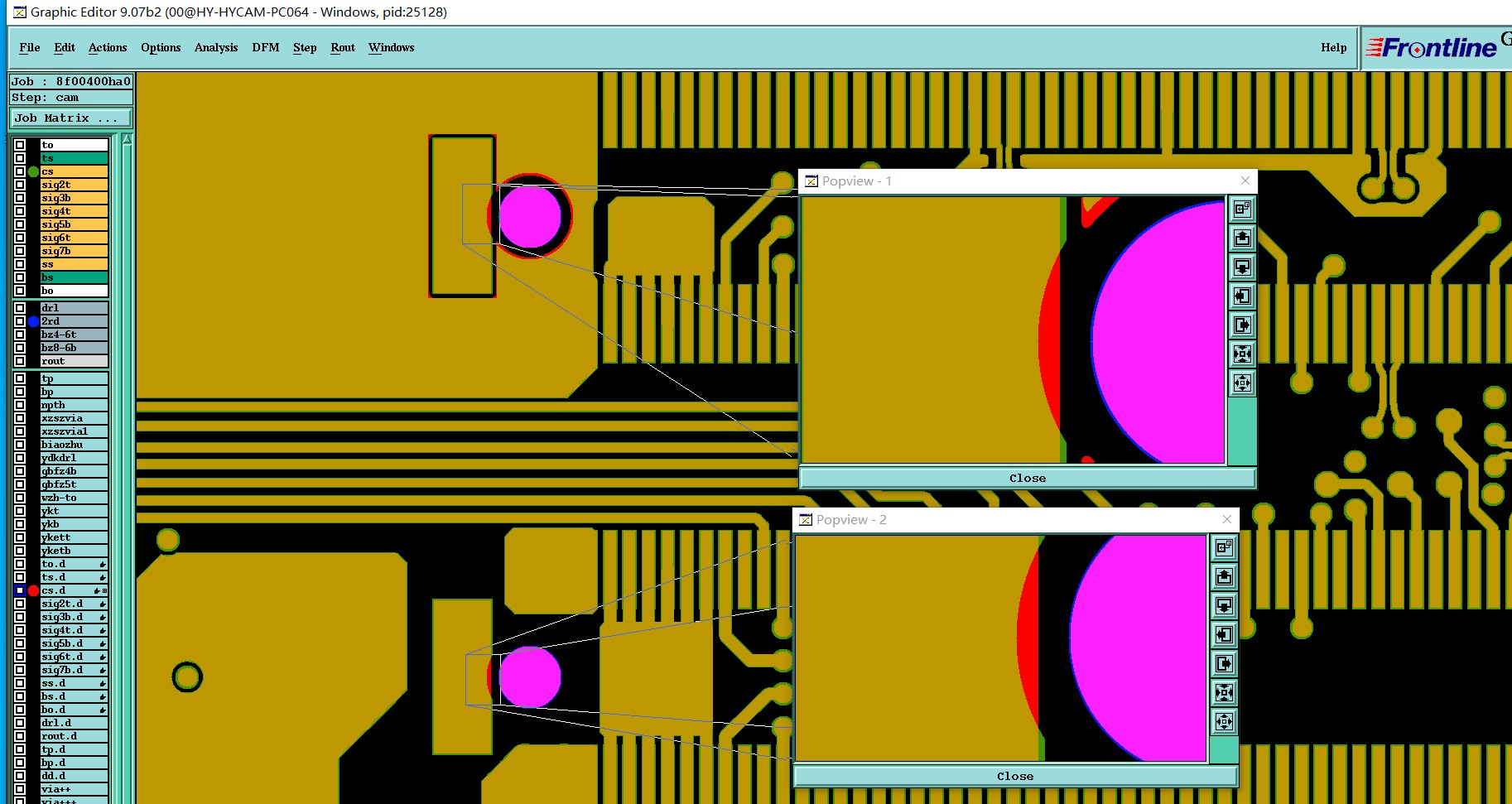Close Popview 1 with the Close button
Screen dimensions: 1512x804
click(x=1027, y=478)
